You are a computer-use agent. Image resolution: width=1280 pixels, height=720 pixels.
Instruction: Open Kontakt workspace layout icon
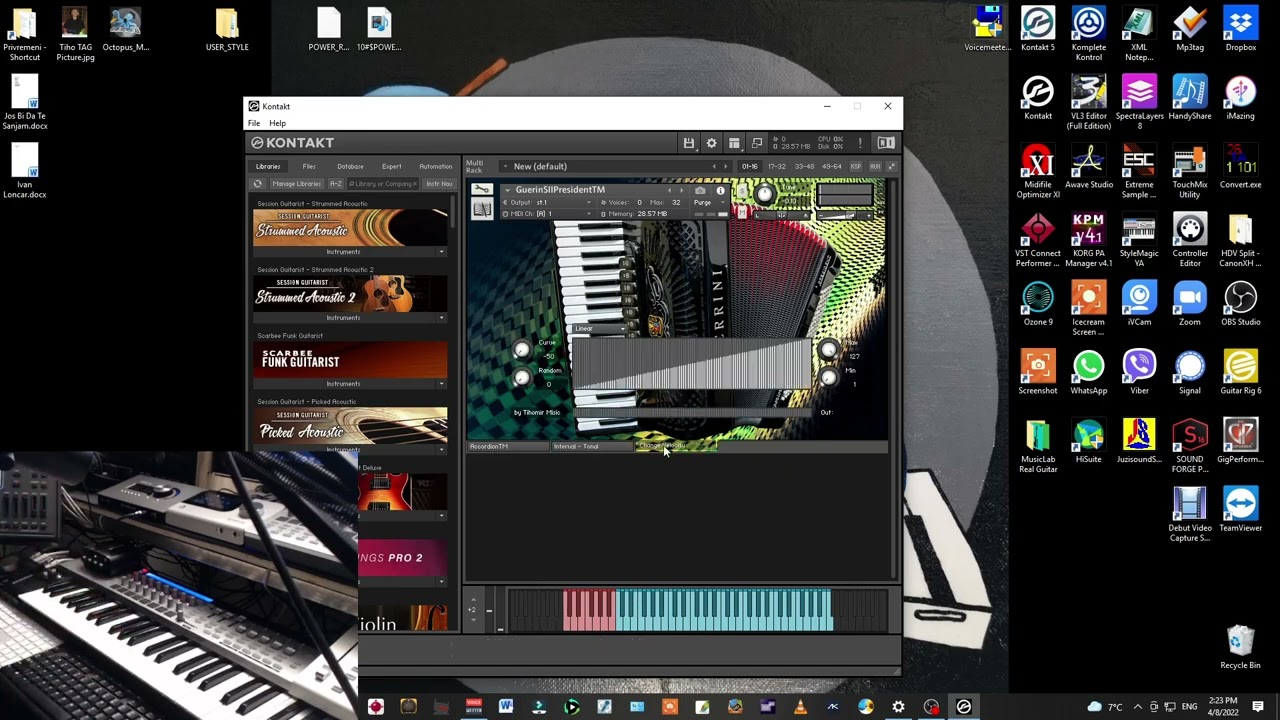tap(734, 143)
